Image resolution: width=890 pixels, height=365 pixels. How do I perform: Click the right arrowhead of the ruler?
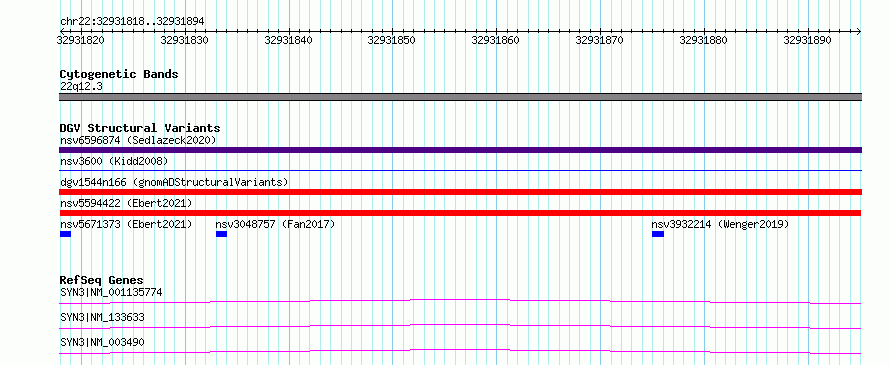(859, 31)
